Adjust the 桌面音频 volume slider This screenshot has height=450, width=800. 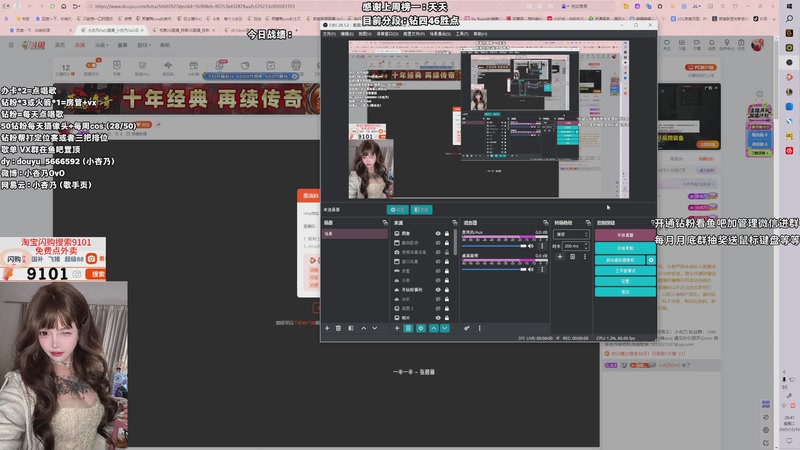[x=494, y=269]
